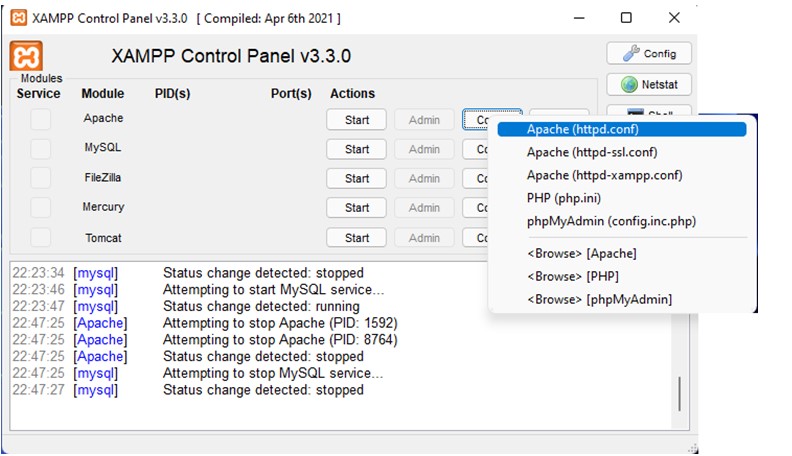Screen dimensions: 792x456
Task: Click the window resize grip corner
Action: coord(692,448)
